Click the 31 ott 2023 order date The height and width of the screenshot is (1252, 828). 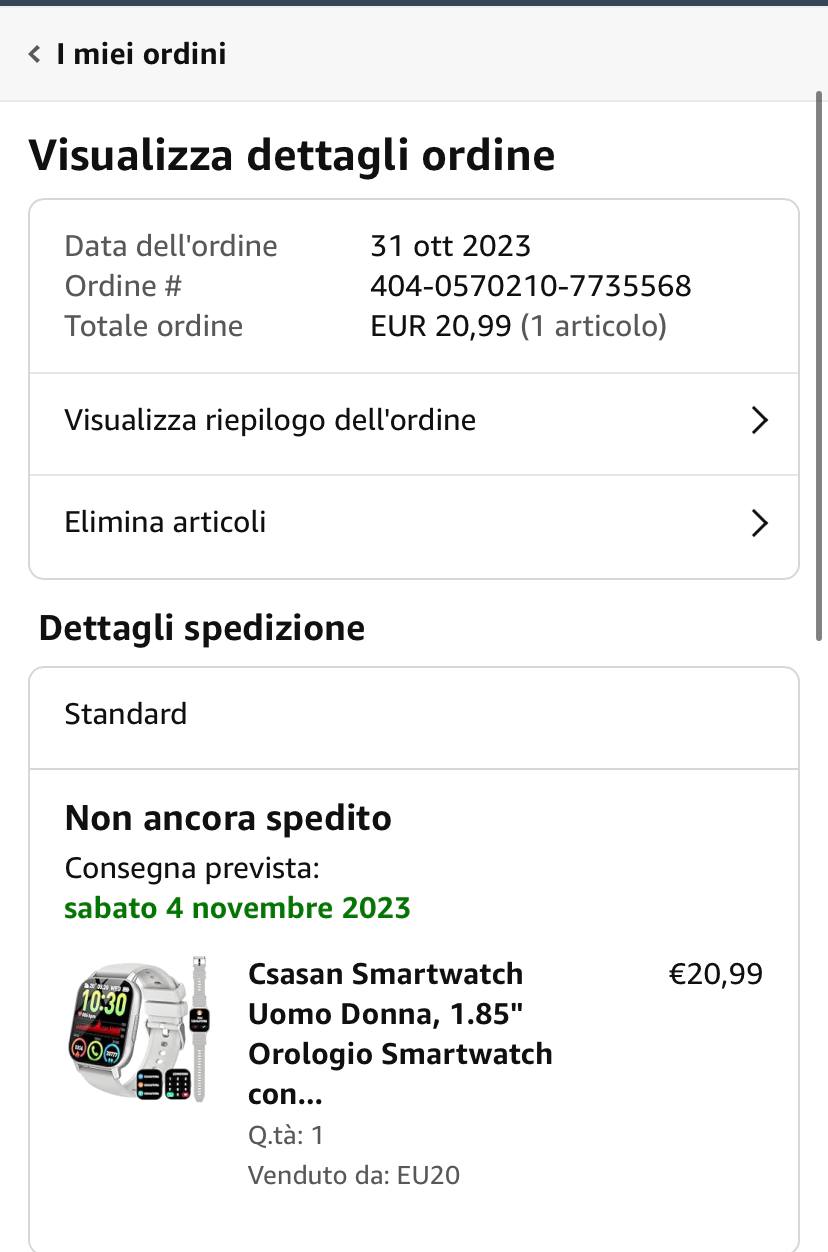[x=450, y=246]
